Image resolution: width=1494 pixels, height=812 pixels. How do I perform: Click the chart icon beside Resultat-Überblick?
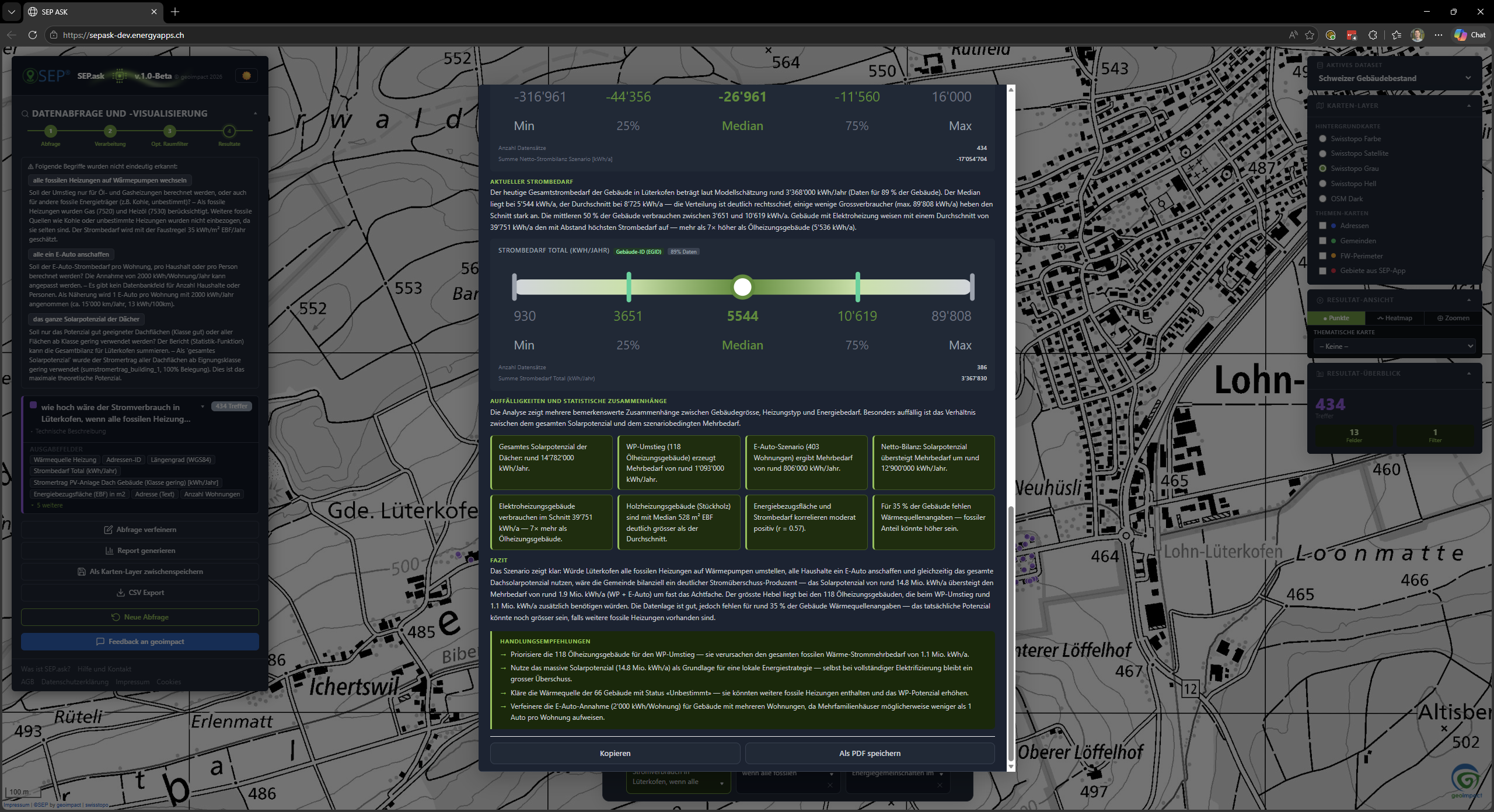click(x=1320, y=373)
